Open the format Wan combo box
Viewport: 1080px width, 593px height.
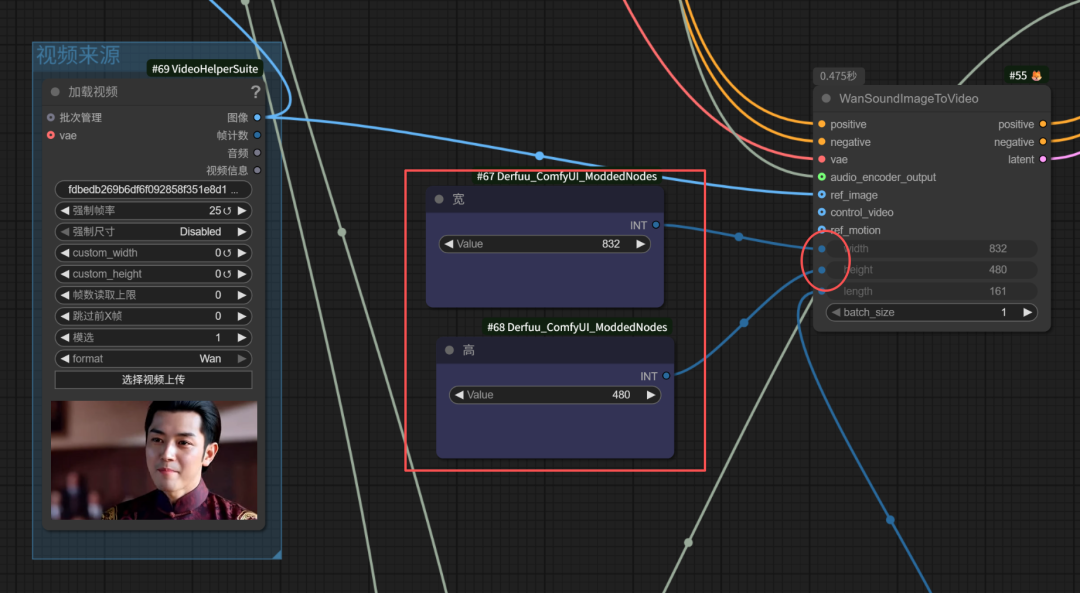(x=154, y=359)
